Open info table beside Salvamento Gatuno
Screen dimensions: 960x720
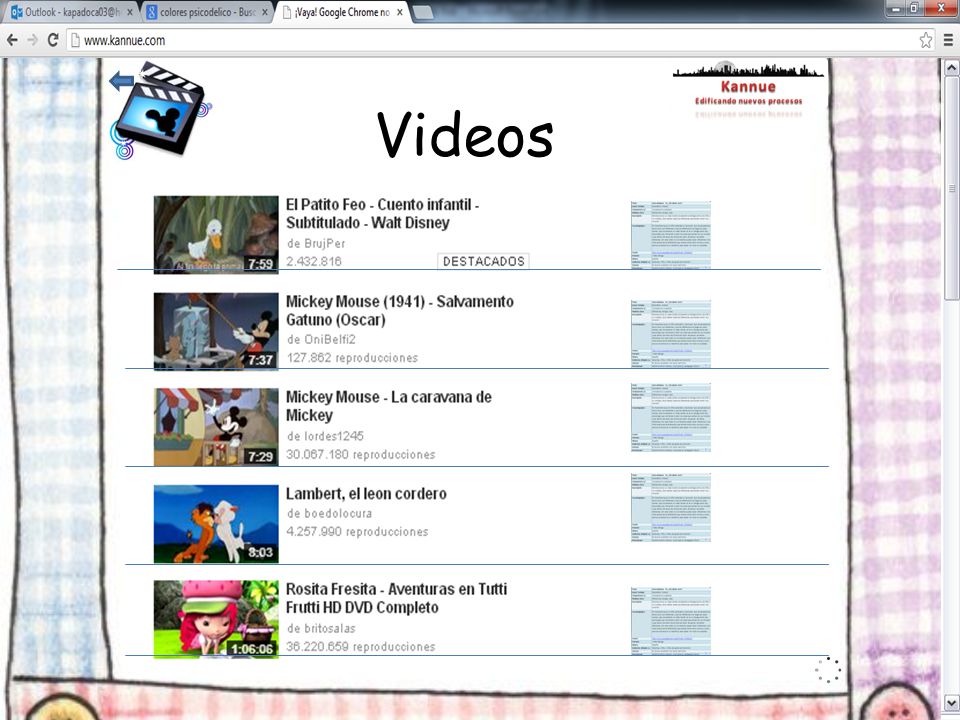pos(671,334)
